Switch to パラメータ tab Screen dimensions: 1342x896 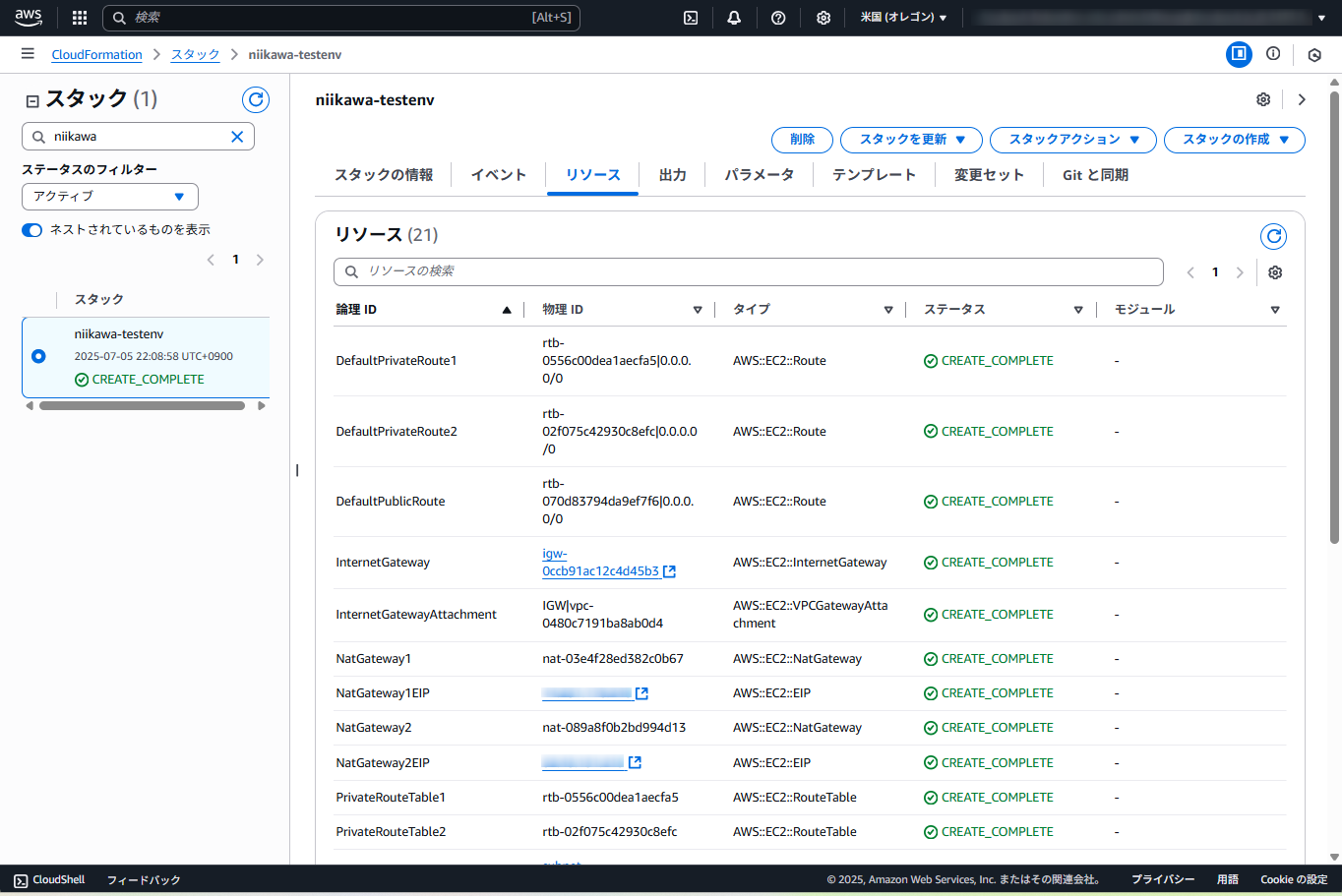pos(760,175)
